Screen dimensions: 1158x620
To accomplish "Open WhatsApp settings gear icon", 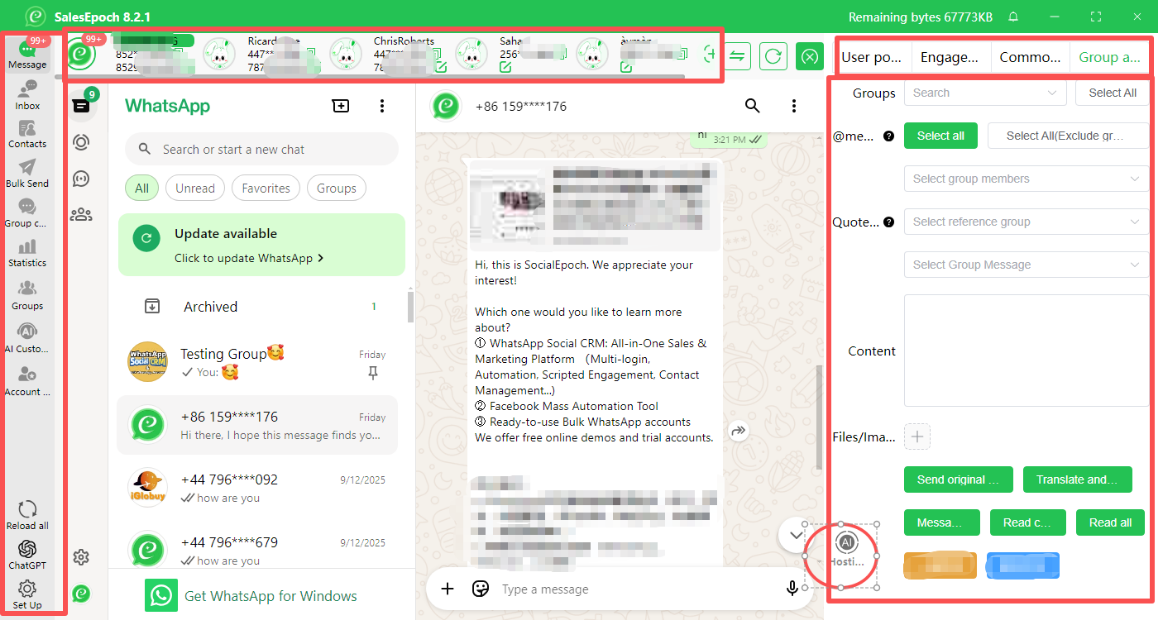I will point(81,557).
